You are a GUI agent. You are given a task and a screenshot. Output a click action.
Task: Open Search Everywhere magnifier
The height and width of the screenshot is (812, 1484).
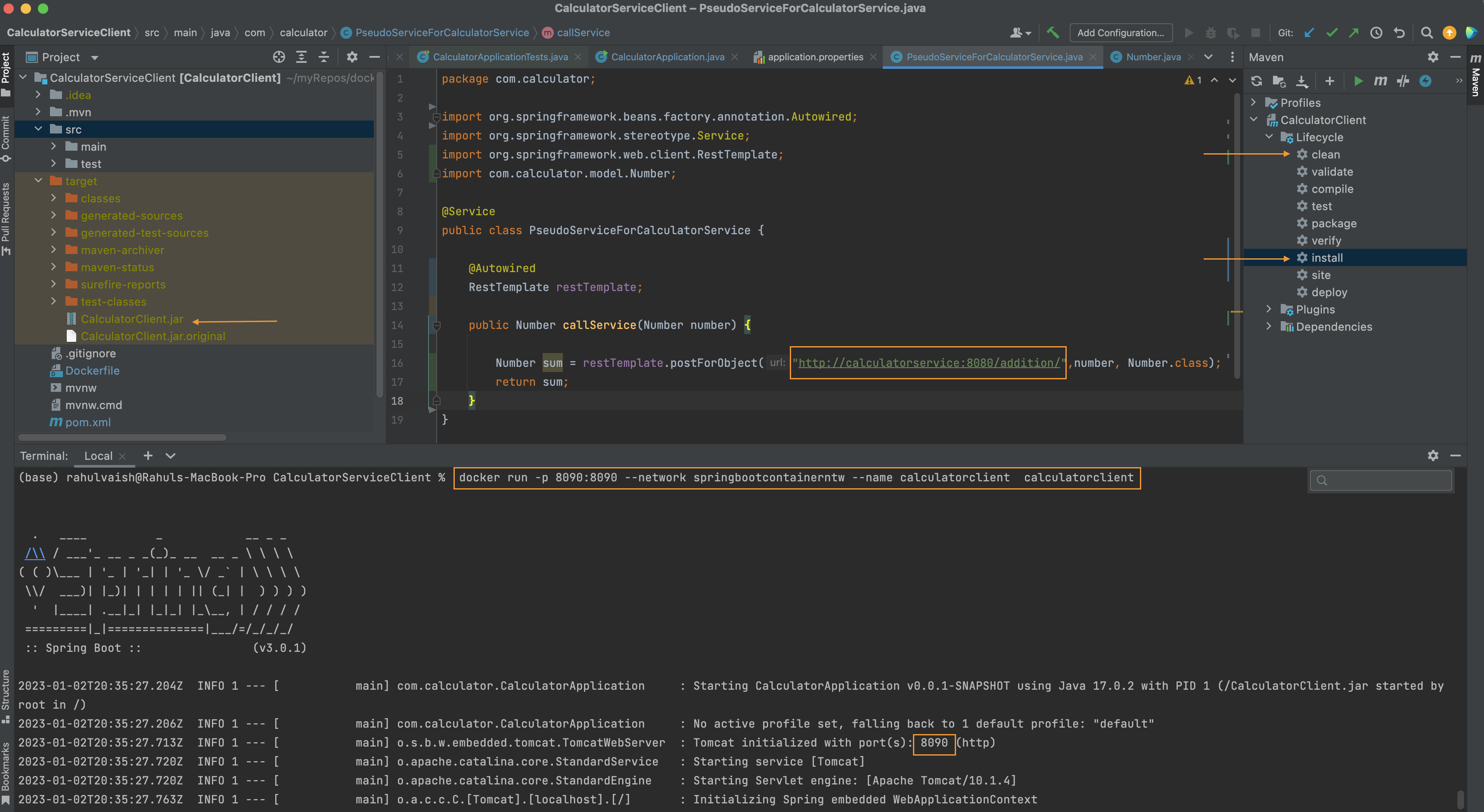point(1426,33)
